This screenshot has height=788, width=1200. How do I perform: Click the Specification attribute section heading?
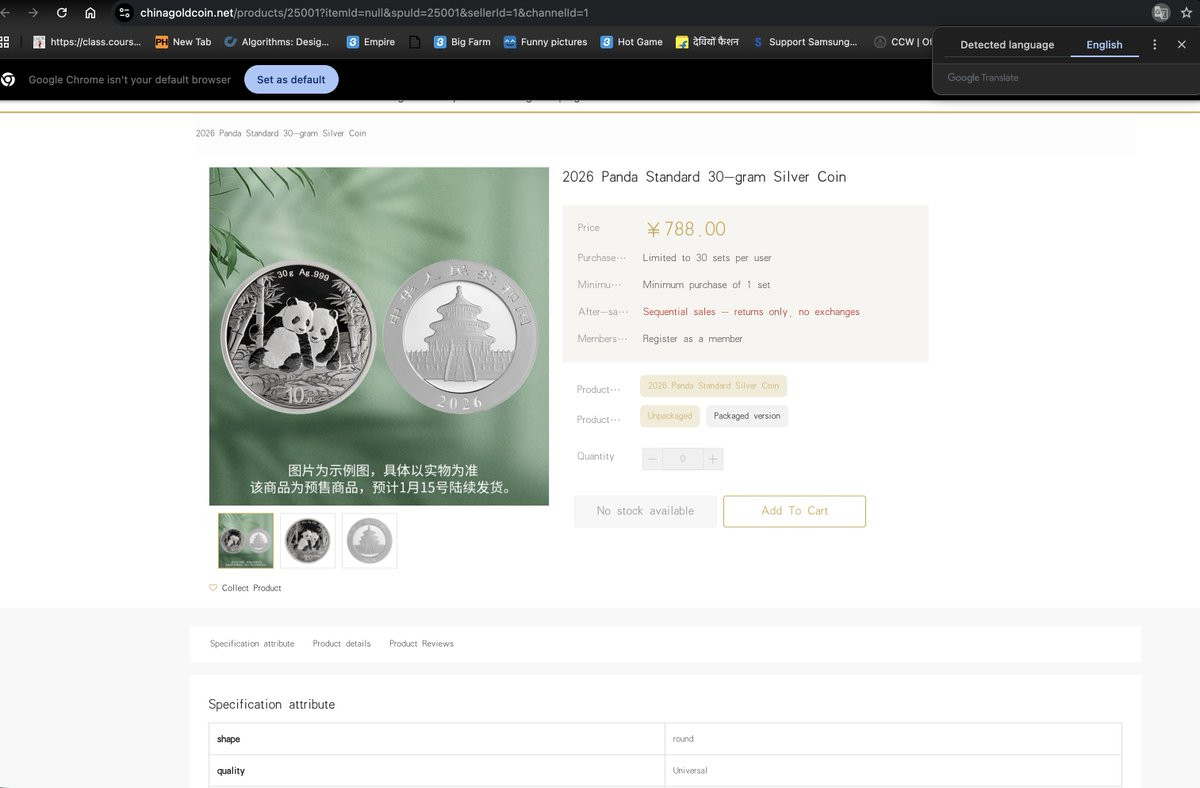click(x=272, y=705)
